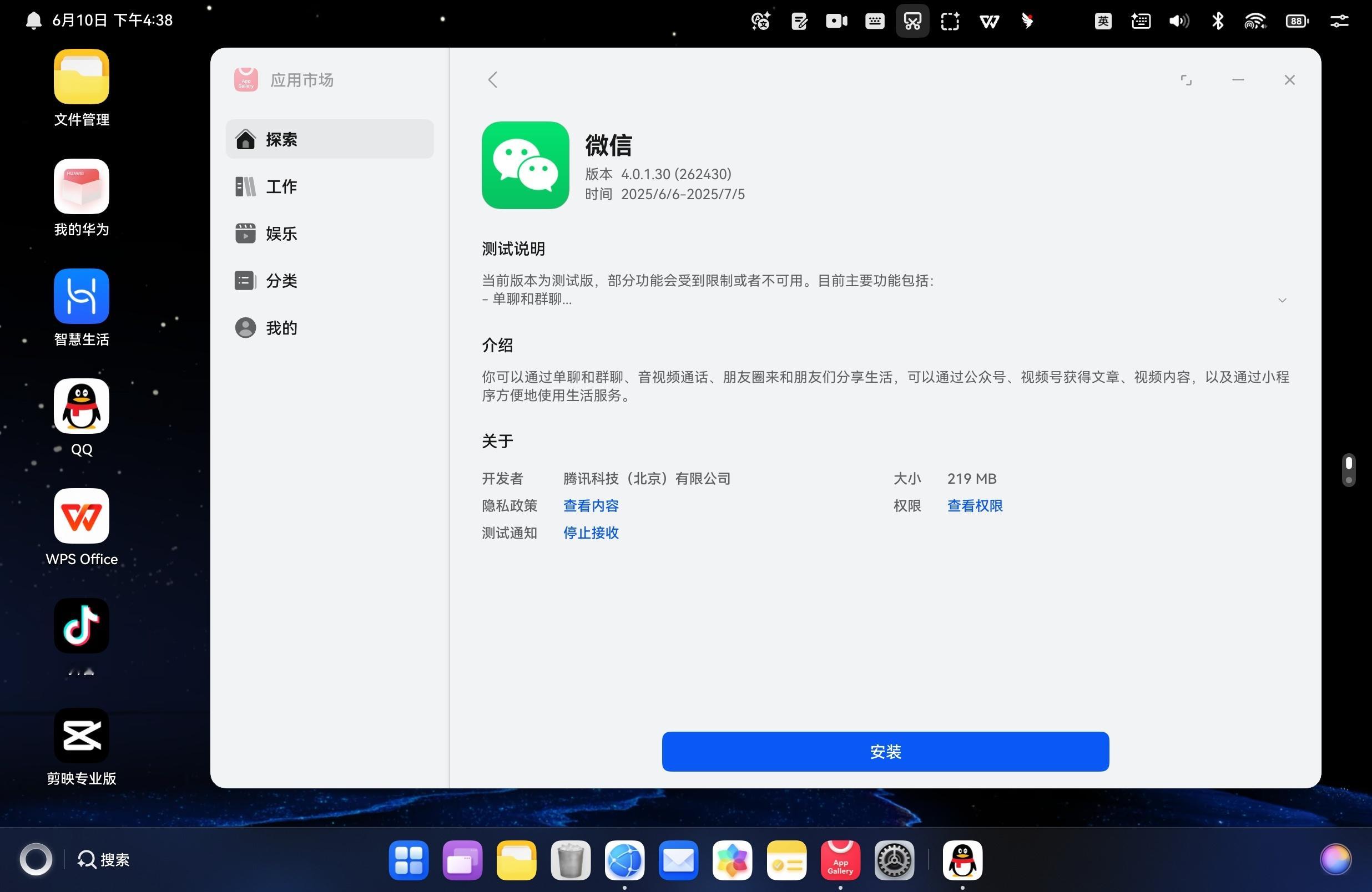
Task: Expand the 测试说明 description chevron
Action: pyautogui.click(x=1282, y=300)
